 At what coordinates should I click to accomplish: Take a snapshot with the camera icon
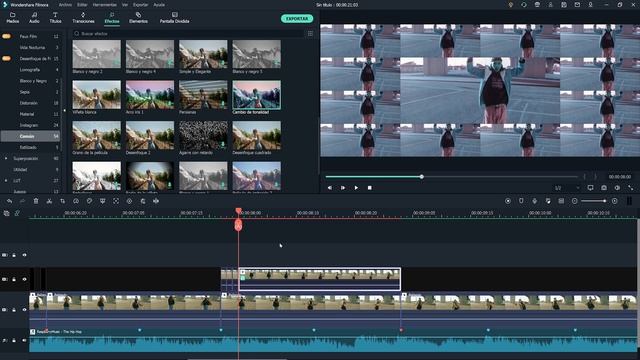[604, 188]
